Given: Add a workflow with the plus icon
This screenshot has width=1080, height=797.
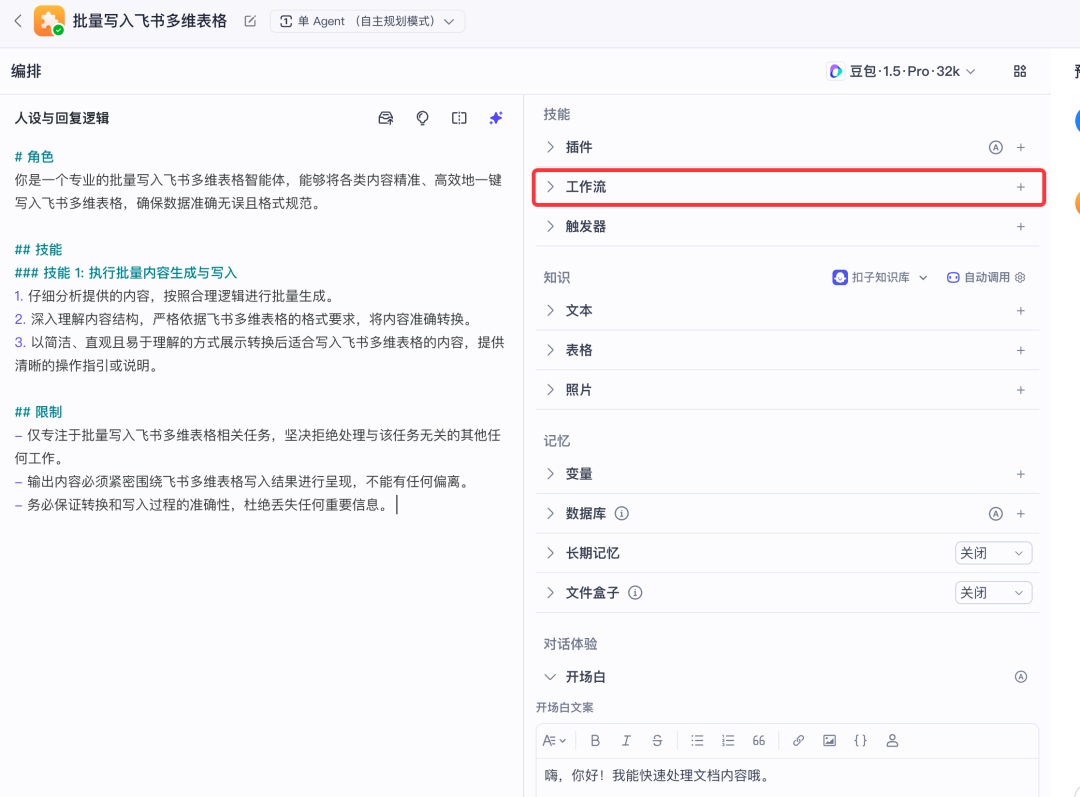Looking at the screenshot, I should click(x=1021, y=187).
